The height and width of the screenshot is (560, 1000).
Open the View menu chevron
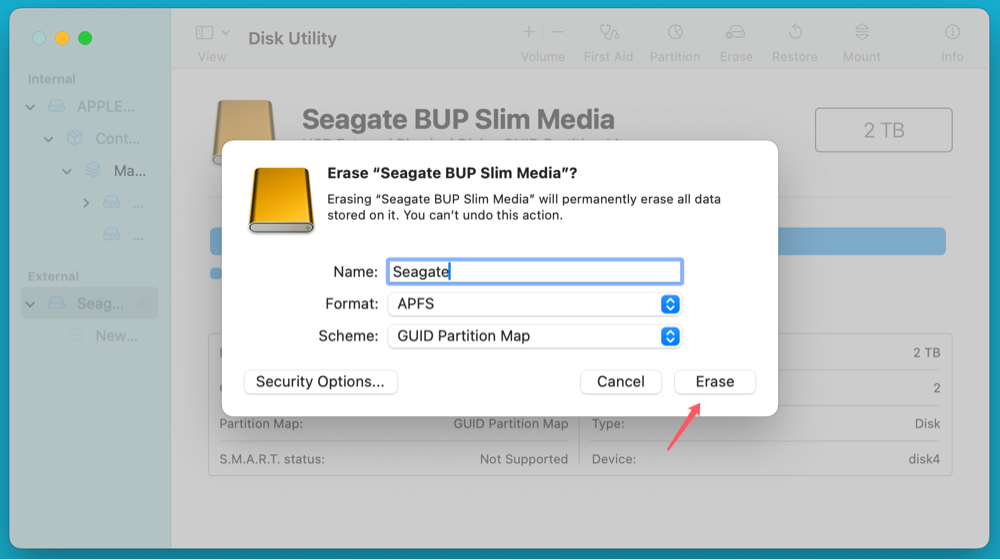click(226, 33)
